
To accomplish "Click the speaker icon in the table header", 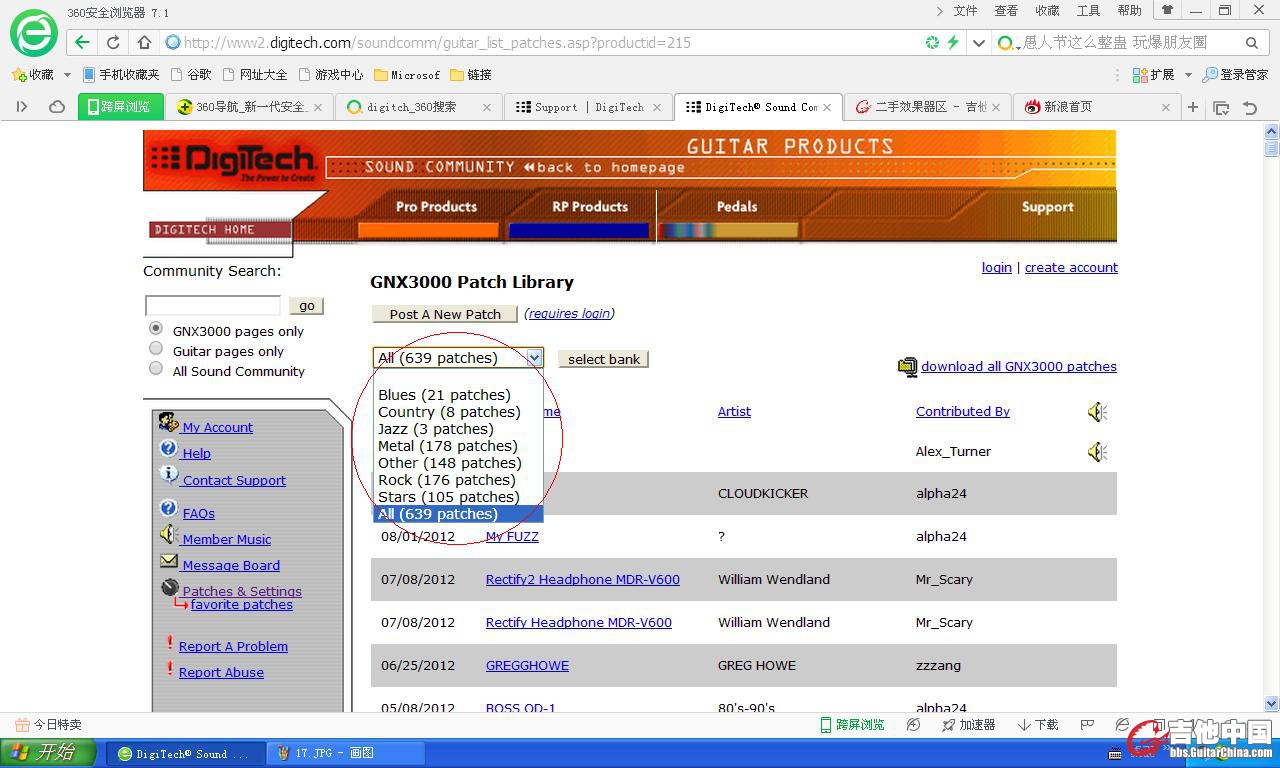I will [x=1097, y=412].
